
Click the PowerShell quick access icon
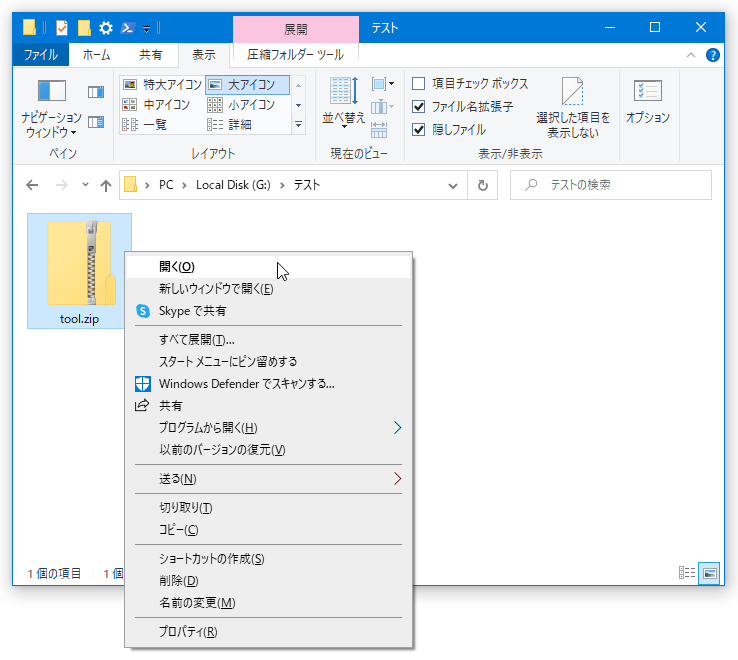click(128, 28)
